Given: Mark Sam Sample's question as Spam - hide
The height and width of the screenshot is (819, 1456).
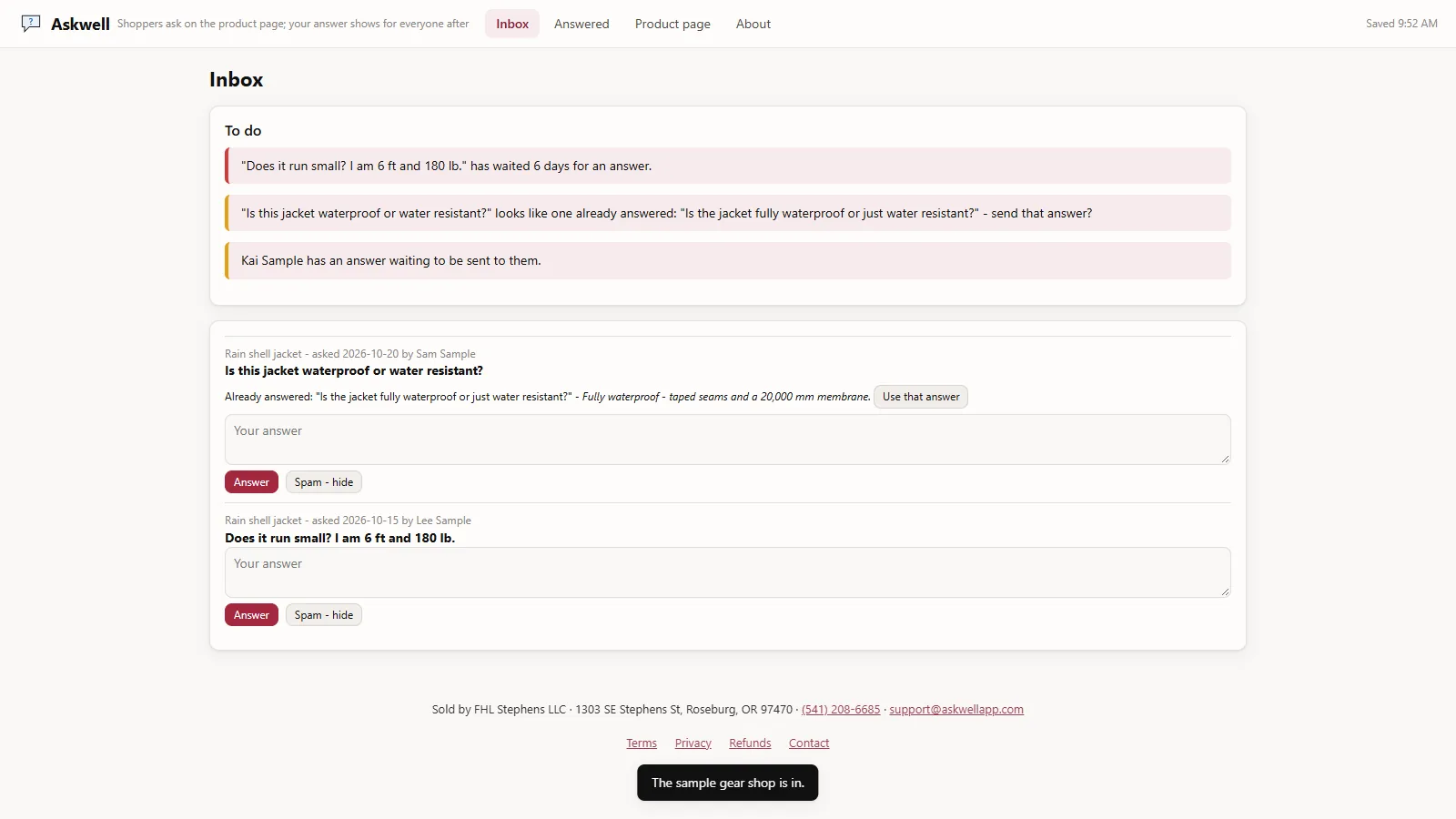Looking at the screenshot, I should 324,482.
